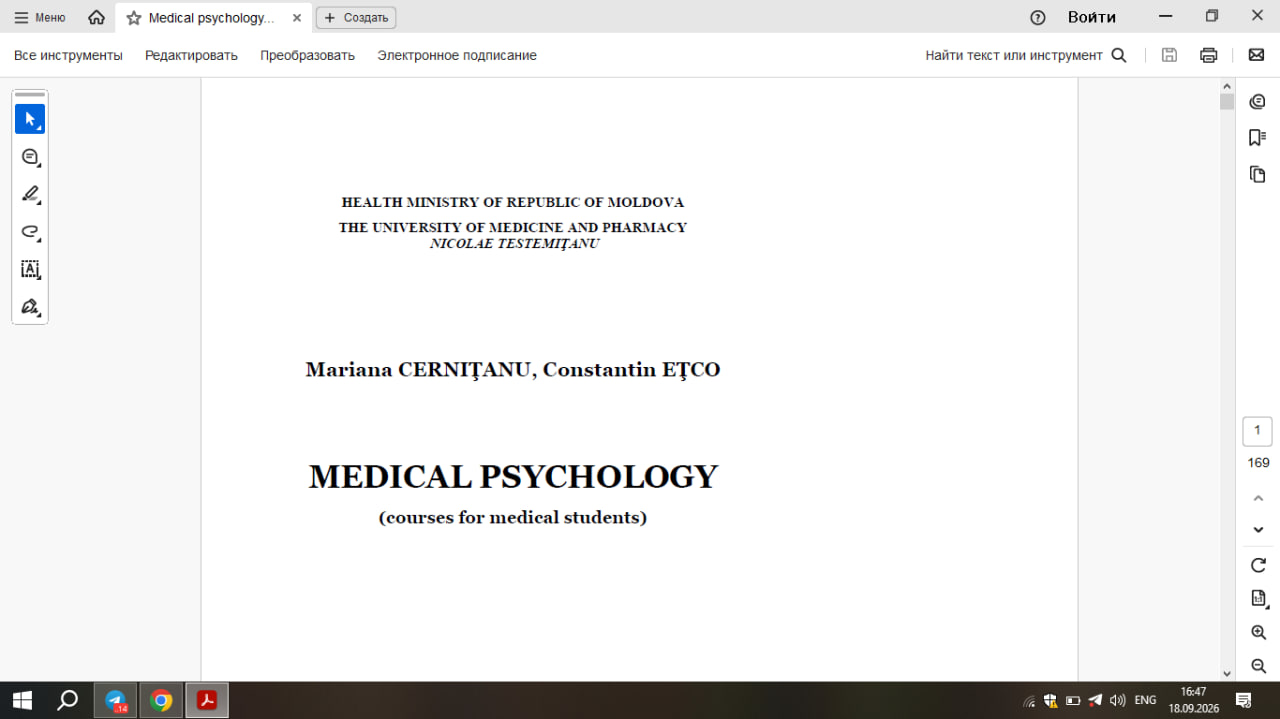Click the authors line Mariana CERNIŢANU
Image resolution: width=1280 pixels, height=719 pixels.
(x=513, y=370)
